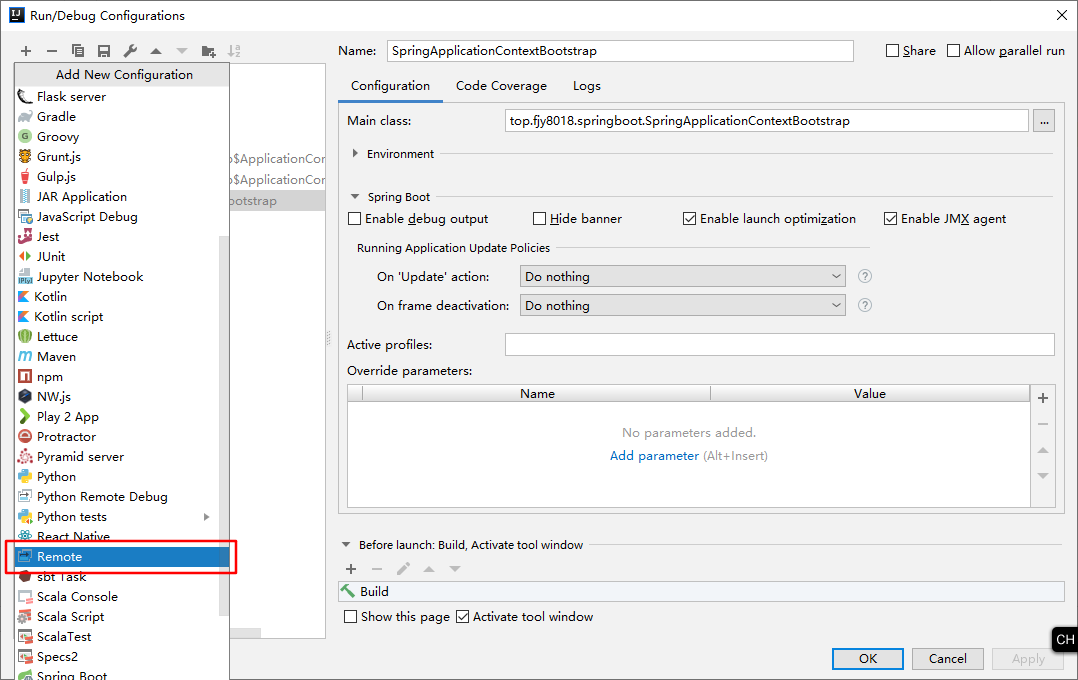Click the Save Configuration disk icon
The width and height of the screenshot is (1078, 680).
(x=104, y=51)
